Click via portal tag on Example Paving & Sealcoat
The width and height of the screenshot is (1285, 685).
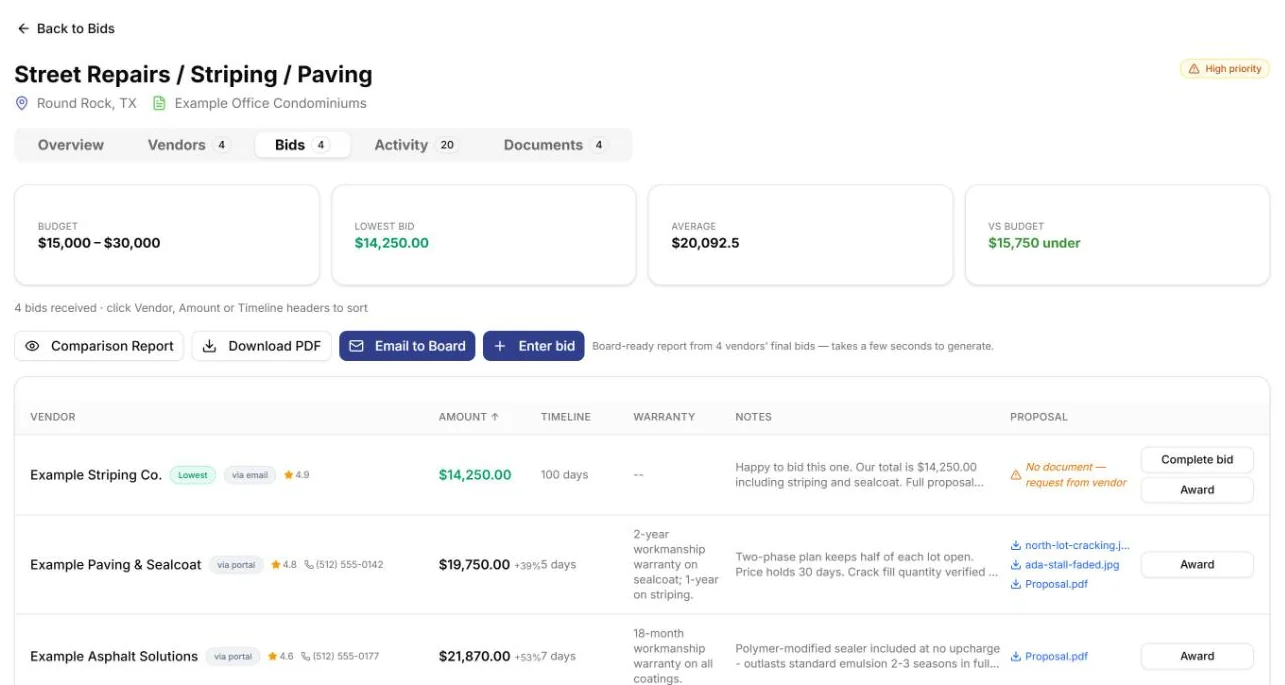pos(236,565)
